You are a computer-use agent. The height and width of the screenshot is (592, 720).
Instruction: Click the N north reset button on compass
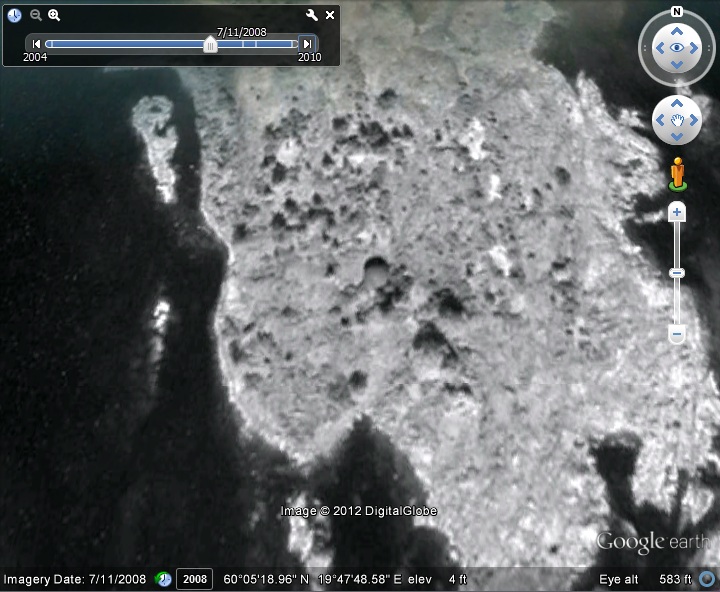point(677,12)
